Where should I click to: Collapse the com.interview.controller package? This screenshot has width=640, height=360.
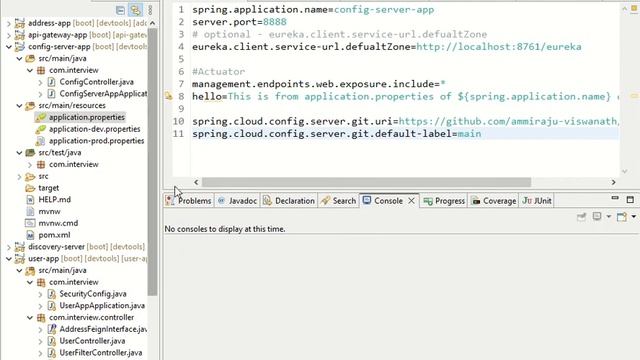[30, 318]
